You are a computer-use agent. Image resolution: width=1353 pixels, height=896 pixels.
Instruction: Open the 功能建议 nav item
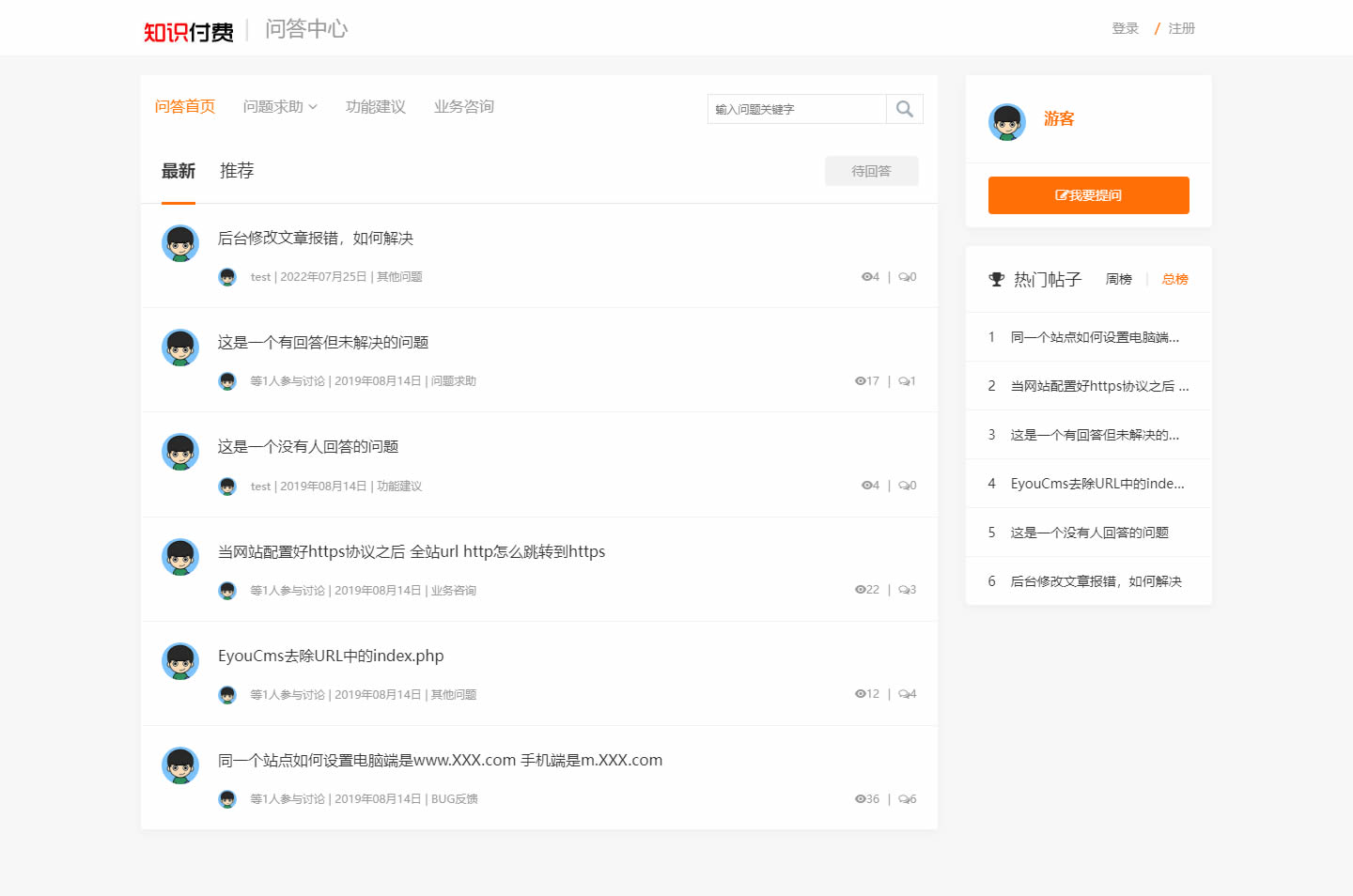[x=376, y=107]
